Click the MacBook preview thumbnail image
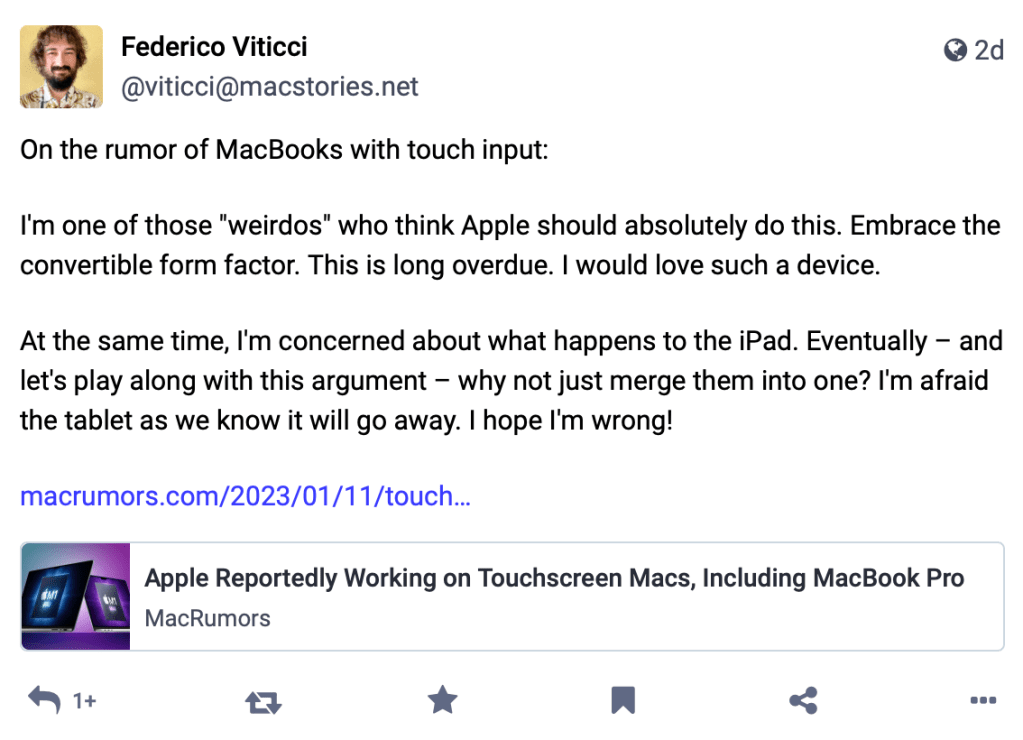 76,597
